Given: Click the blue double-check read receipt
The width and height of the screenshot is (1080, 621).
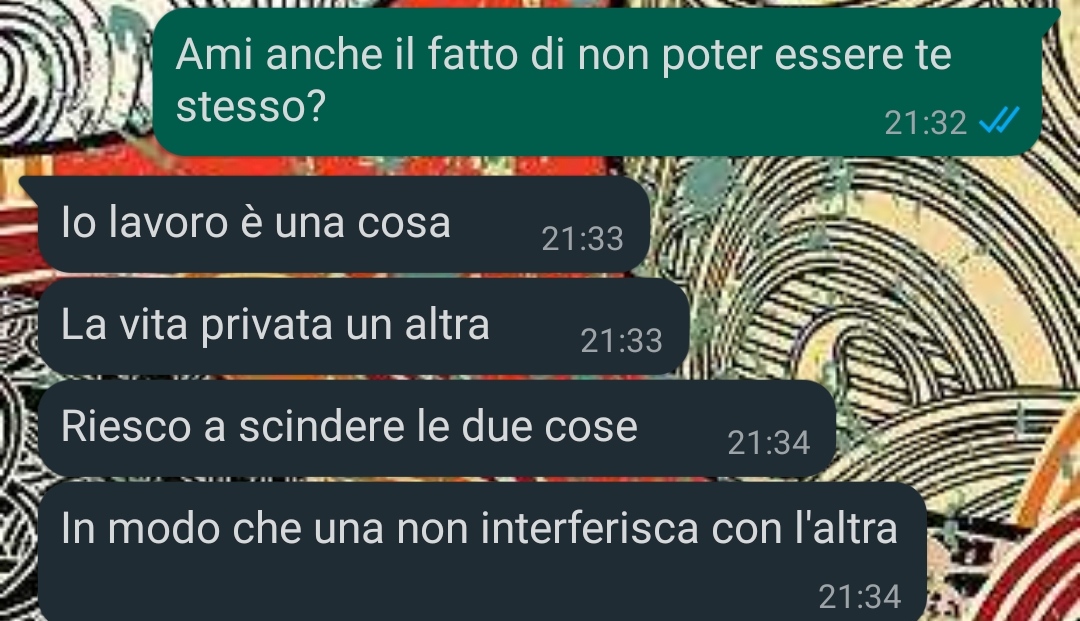Looking at the screenshot, I should click(x=999, y=120).
